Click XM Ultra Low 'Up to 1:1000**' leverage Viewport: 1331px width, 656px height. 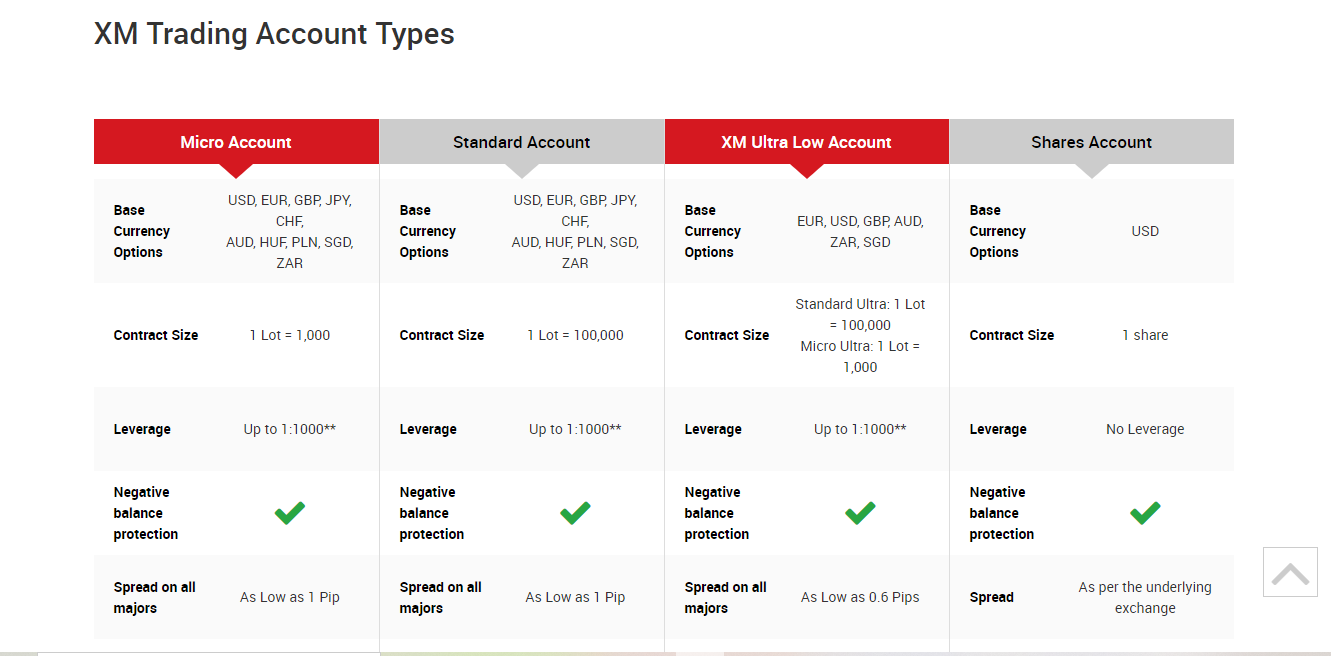tap(860, 429)
